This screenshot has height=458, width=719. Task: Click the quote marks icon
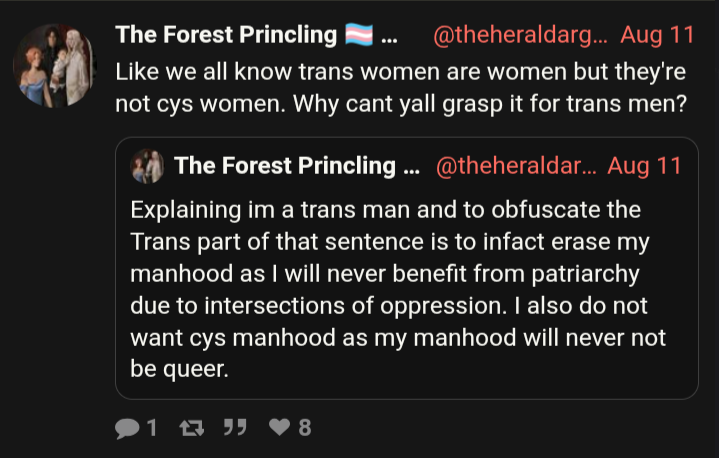(x=235, y=427)
